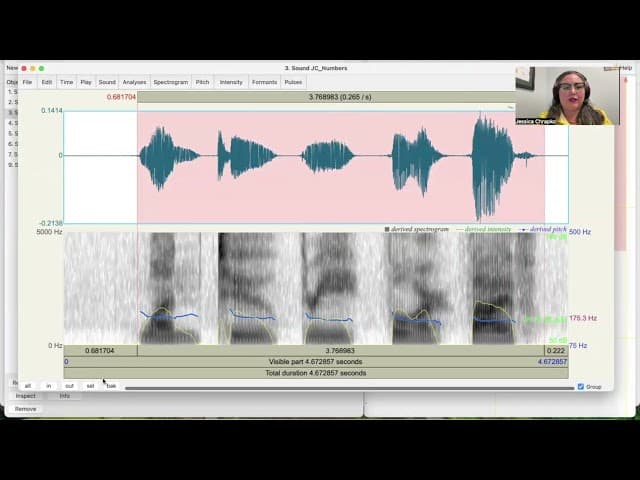This screenshot has height=480, width=640.
Task: Click the 75 Hz pitch floor label
Action: coord(578,346)
